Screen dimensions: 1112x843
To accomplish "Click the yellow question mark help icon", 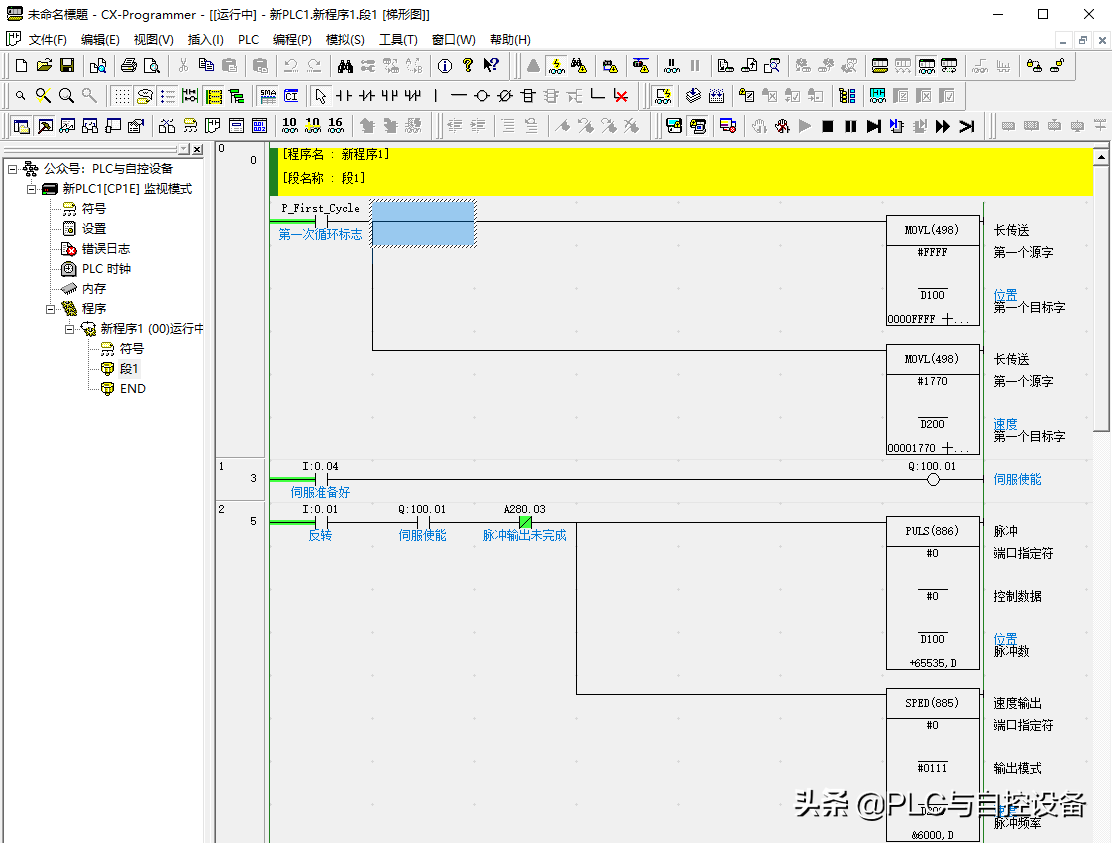I will (x=467, y=66).
